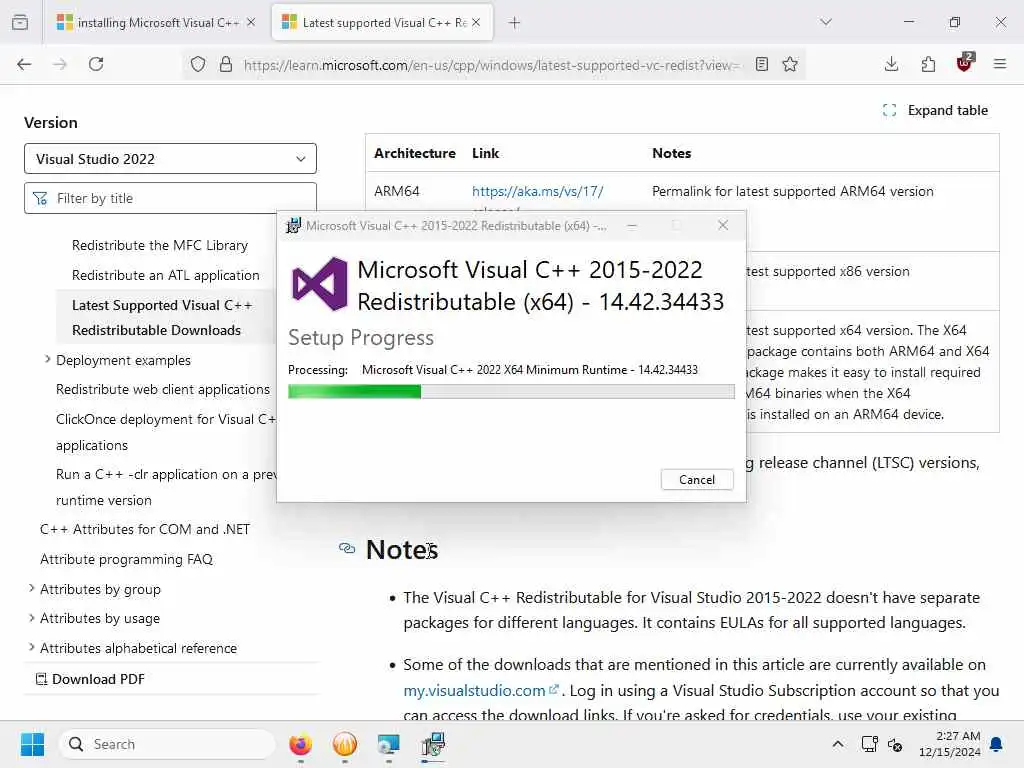
Task: Open Redistribute web client applications
Action: [x=163, y=389]
